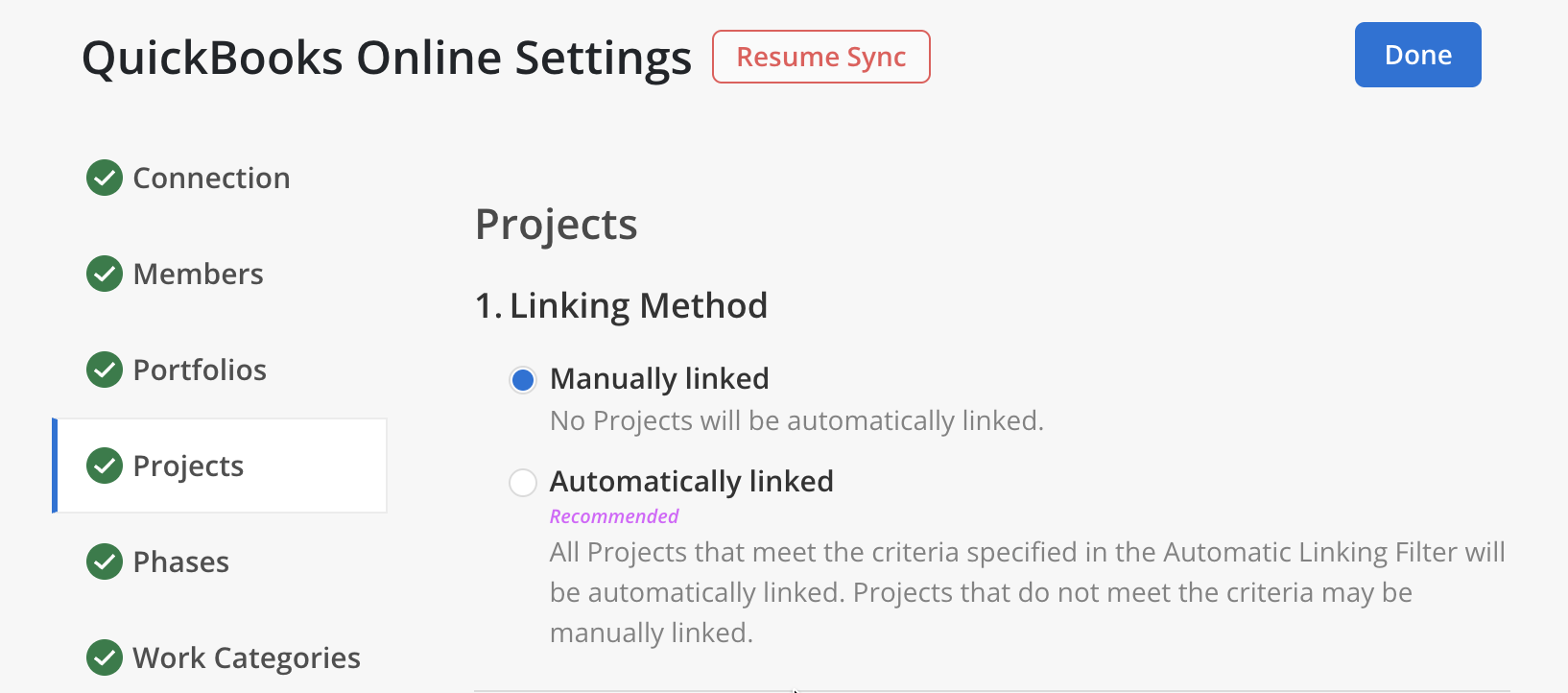Select the Automatically linked radio button

tap(523, 482)
